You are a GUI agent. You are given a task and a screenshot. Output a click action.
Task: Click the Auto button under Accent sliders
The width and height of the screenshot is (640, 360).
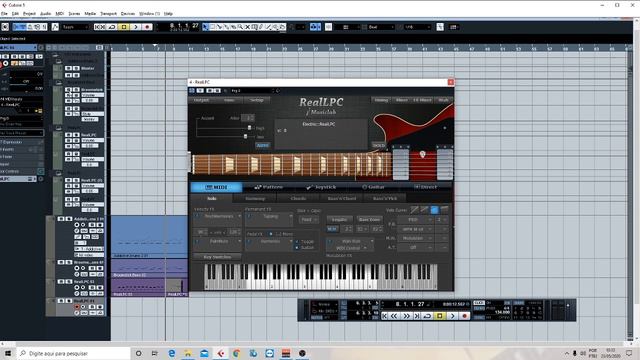click(x=262, y=145)
